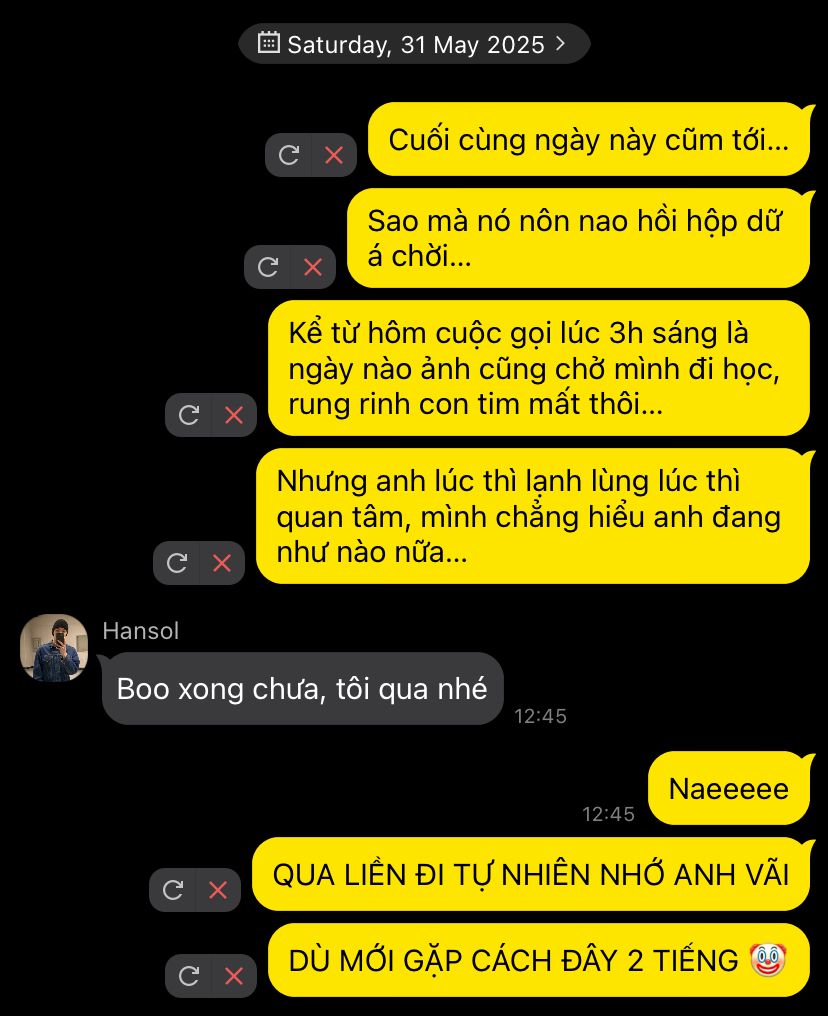The image size is (828, 1016).
Task: Delete the "DÙ MỚI GẶP CÁCH ĐÂY" message
Action: [234, 976]
